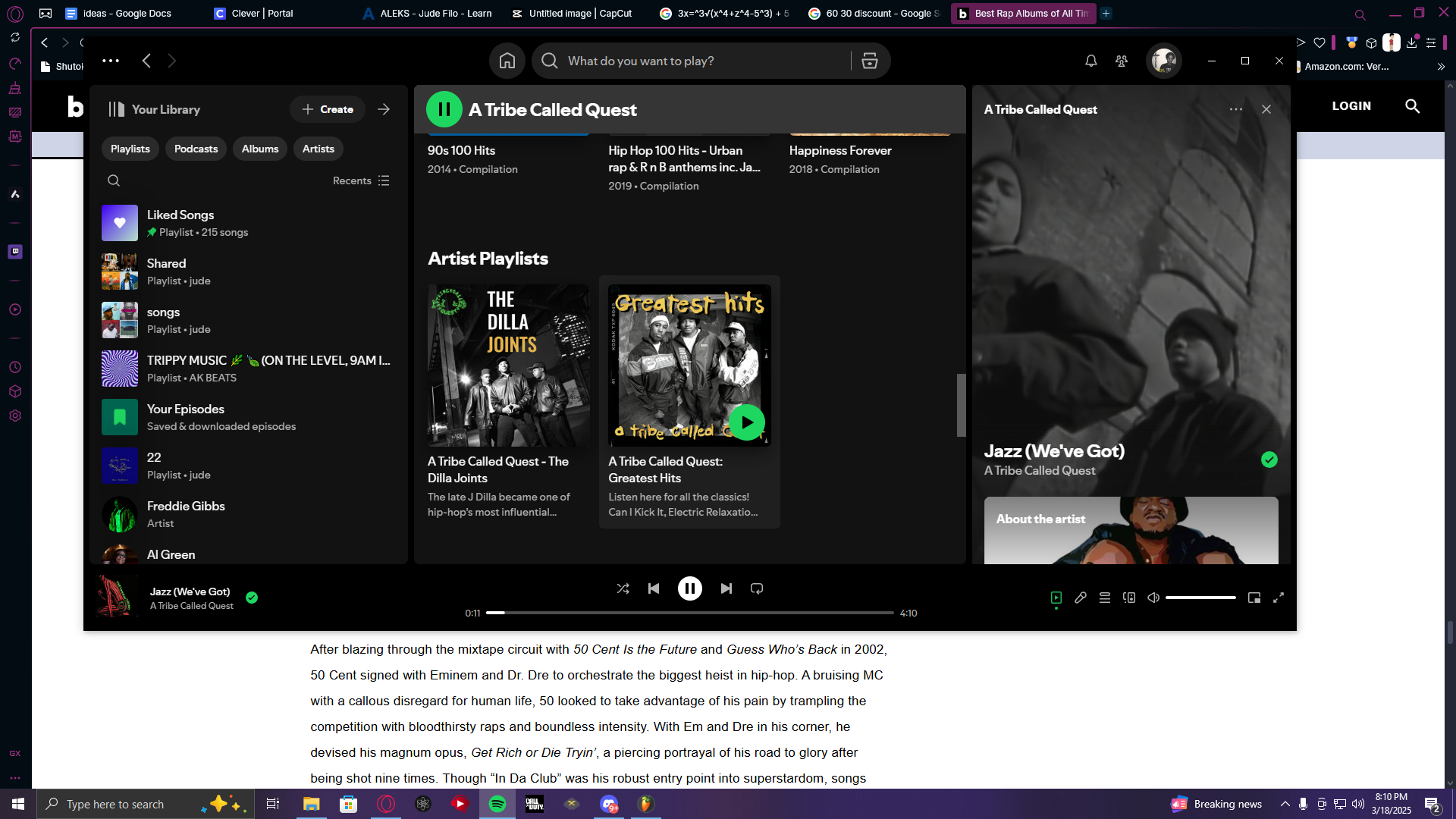Screen dimensions: 1456x819
Task: Click the main content scrollbar
Action: tap(961, 405)
